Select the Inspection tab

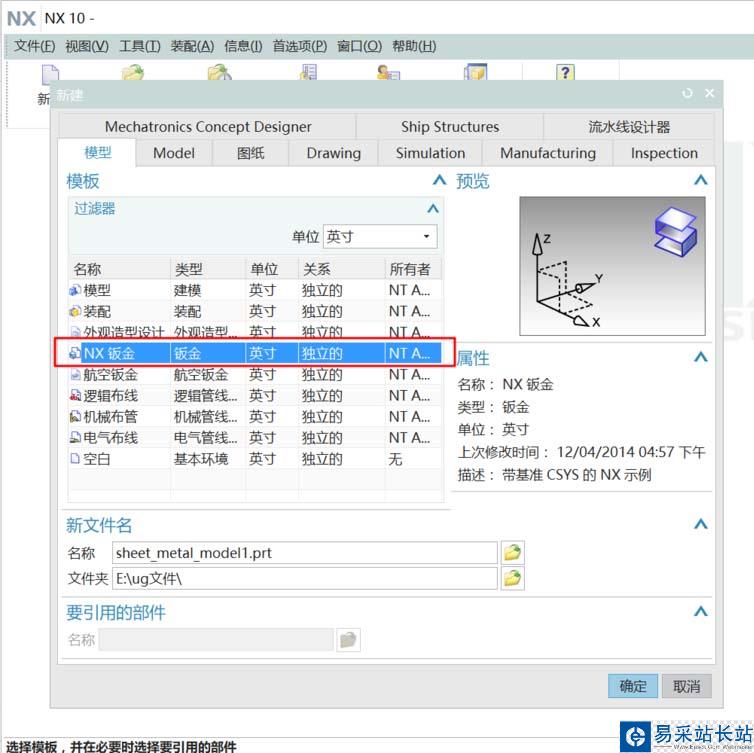[664, 153]
